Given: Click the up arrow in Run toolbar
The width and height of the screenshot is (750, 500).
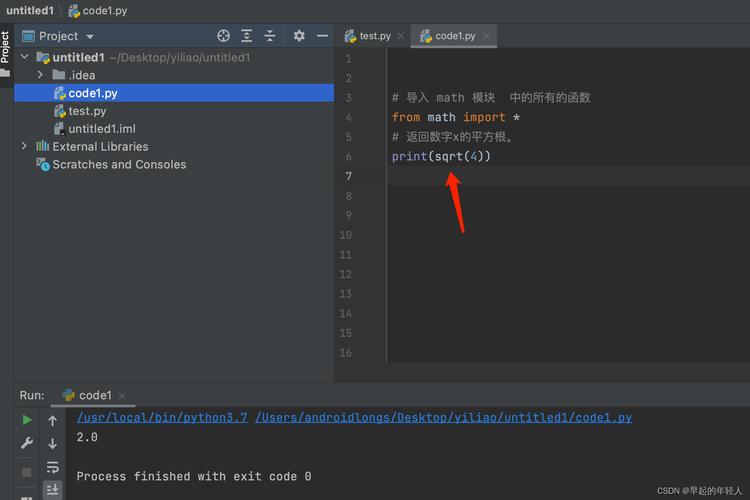Looking at the screenshot, I should point(53,421).
